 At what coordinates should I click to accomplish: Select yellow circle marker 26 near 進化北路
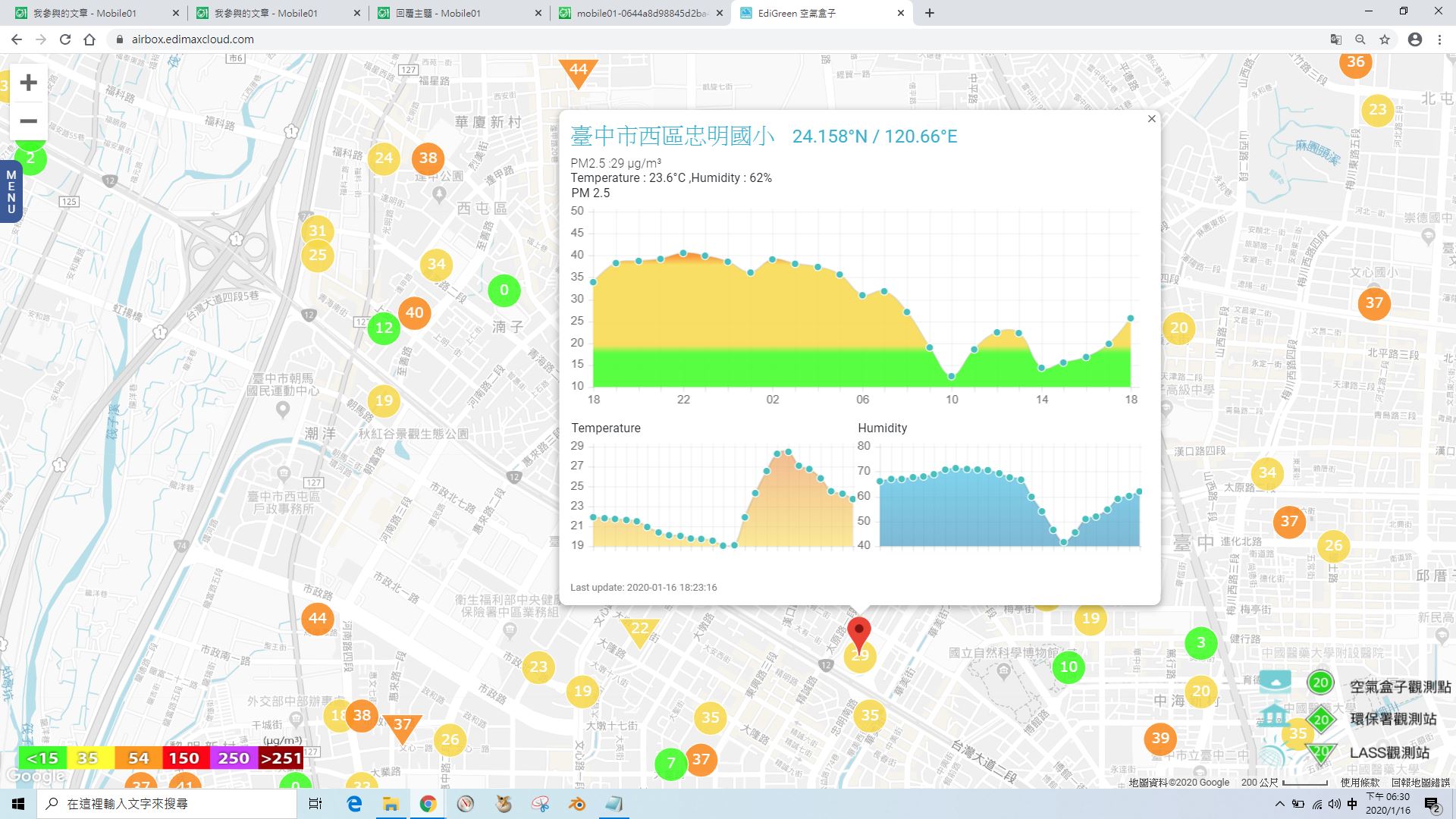pyautogui.click(x=1333, y=545)
